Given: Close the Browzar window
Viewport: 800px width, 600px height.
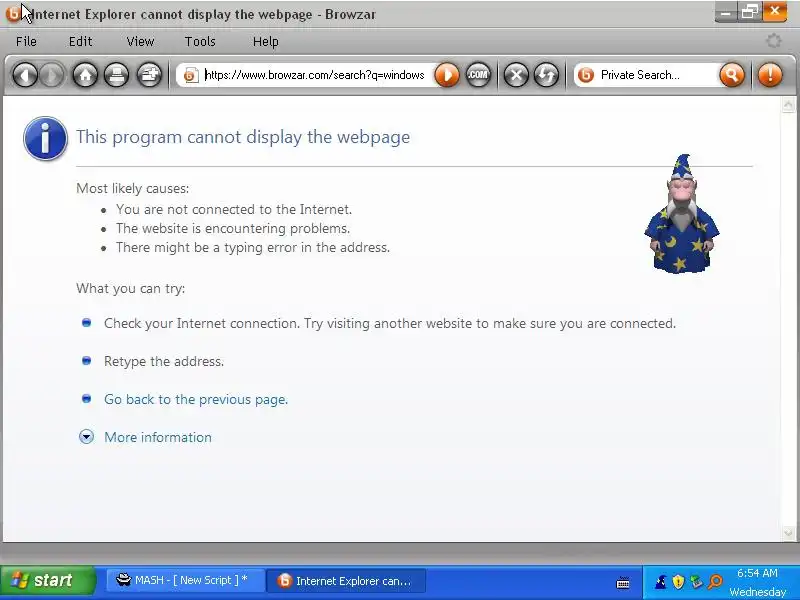Looking at the screenshot, I should tap(774, 12).
